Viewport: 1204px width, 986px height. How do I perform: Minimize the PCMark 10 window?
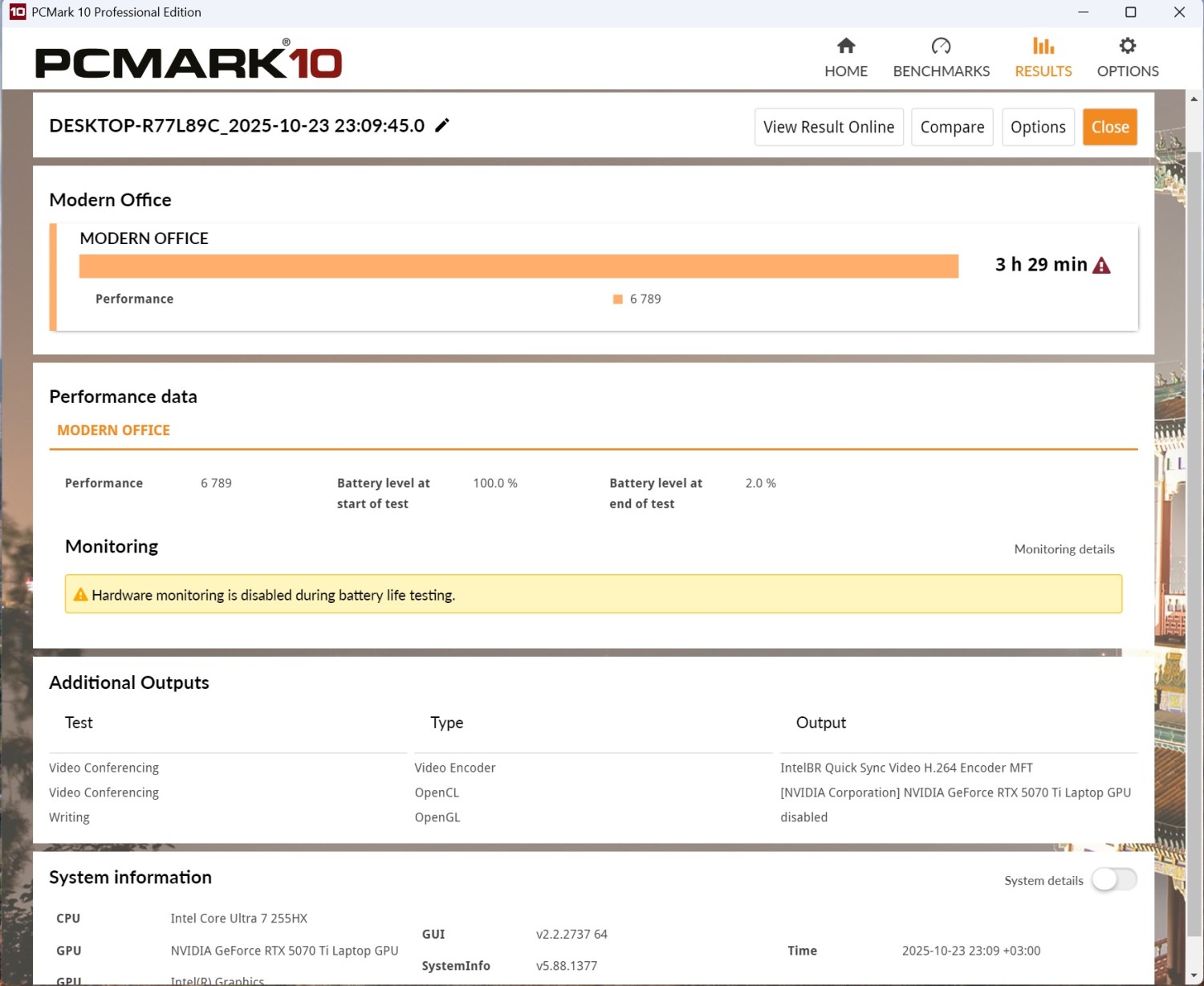point(1083,12)
